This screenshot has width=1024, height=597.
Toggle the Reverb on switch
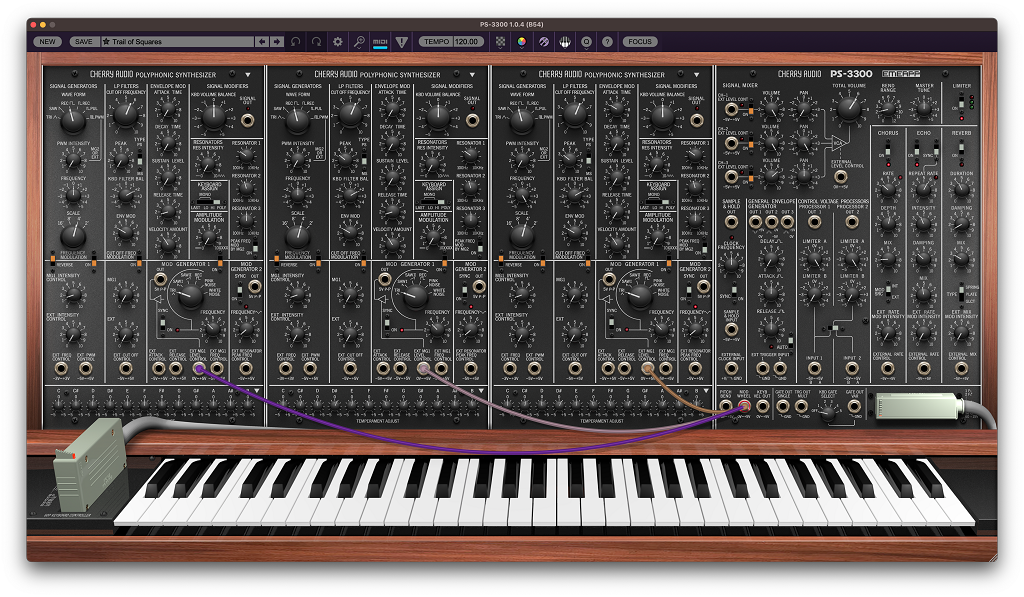961,151
